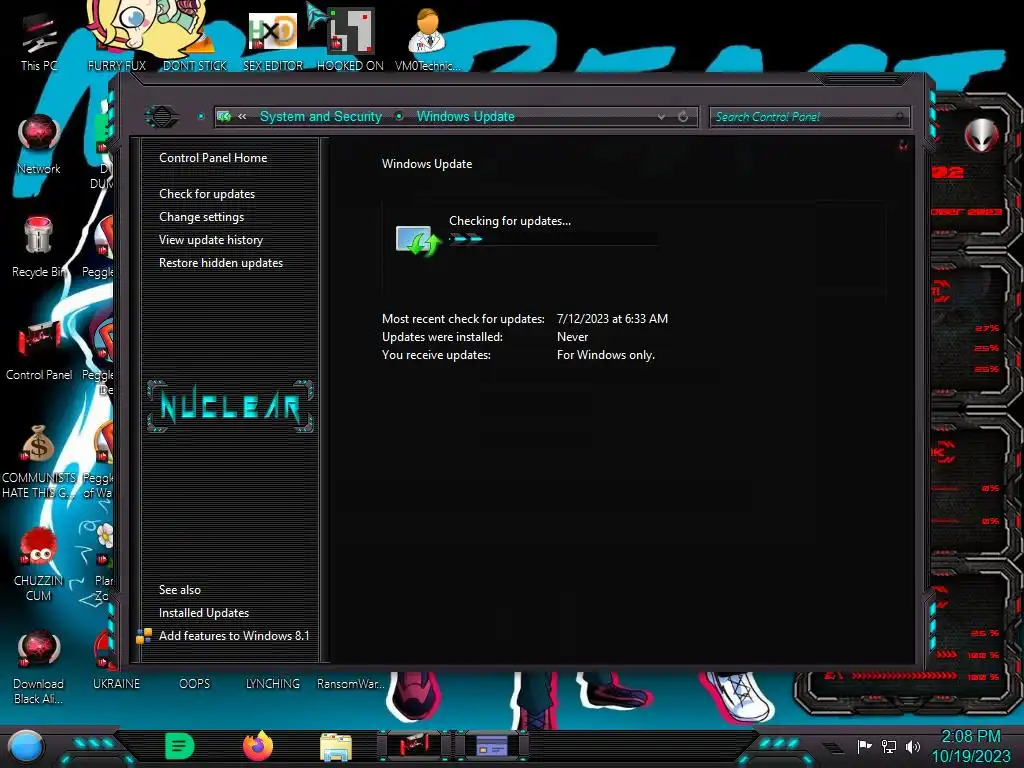Click the Start orb button
Image resolution: width=1024 pixels, height=768 pixels.
[x=26, y=746]
